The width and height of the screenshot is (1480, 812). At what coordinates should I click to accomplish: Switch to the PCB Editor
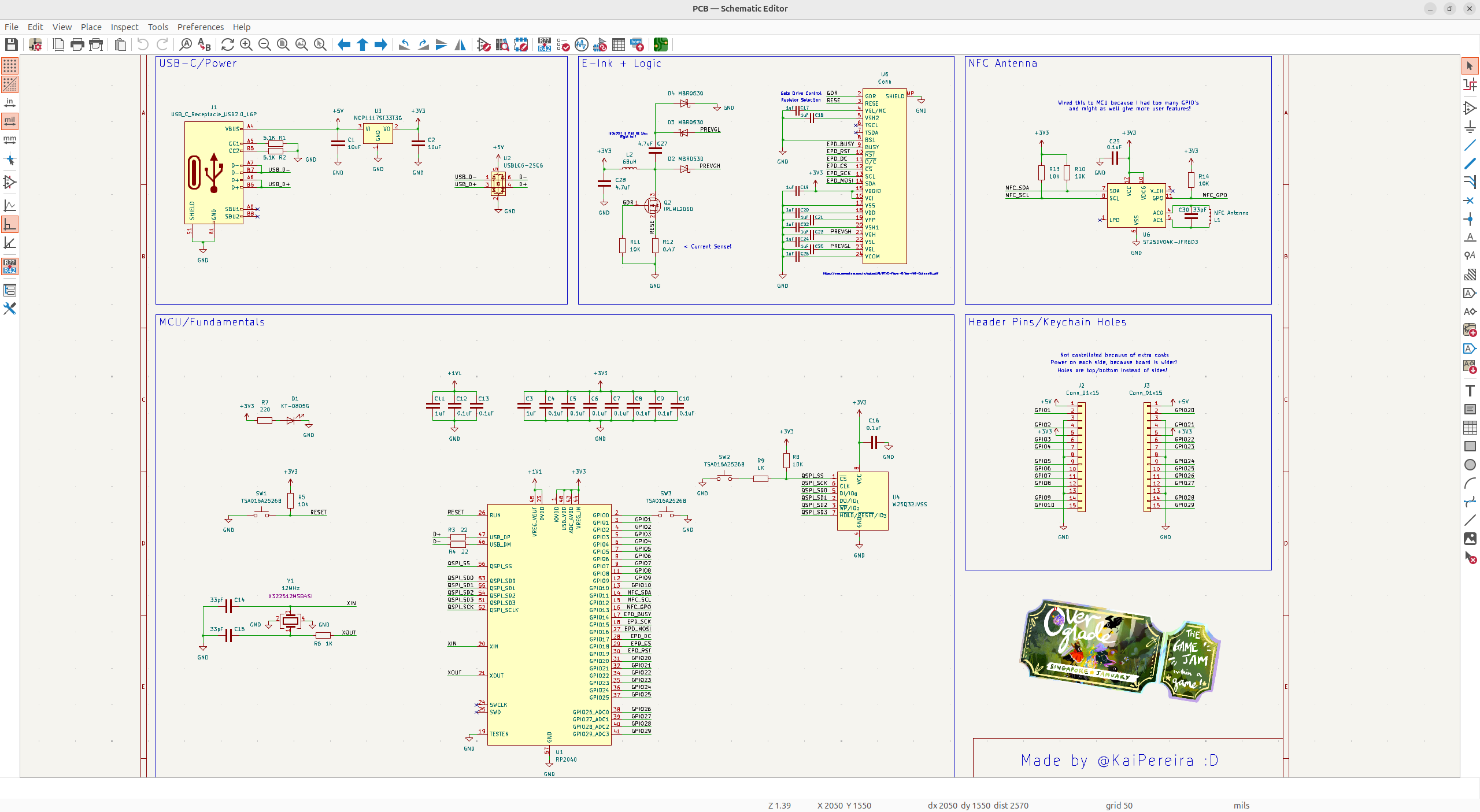(x=661, y=45)
